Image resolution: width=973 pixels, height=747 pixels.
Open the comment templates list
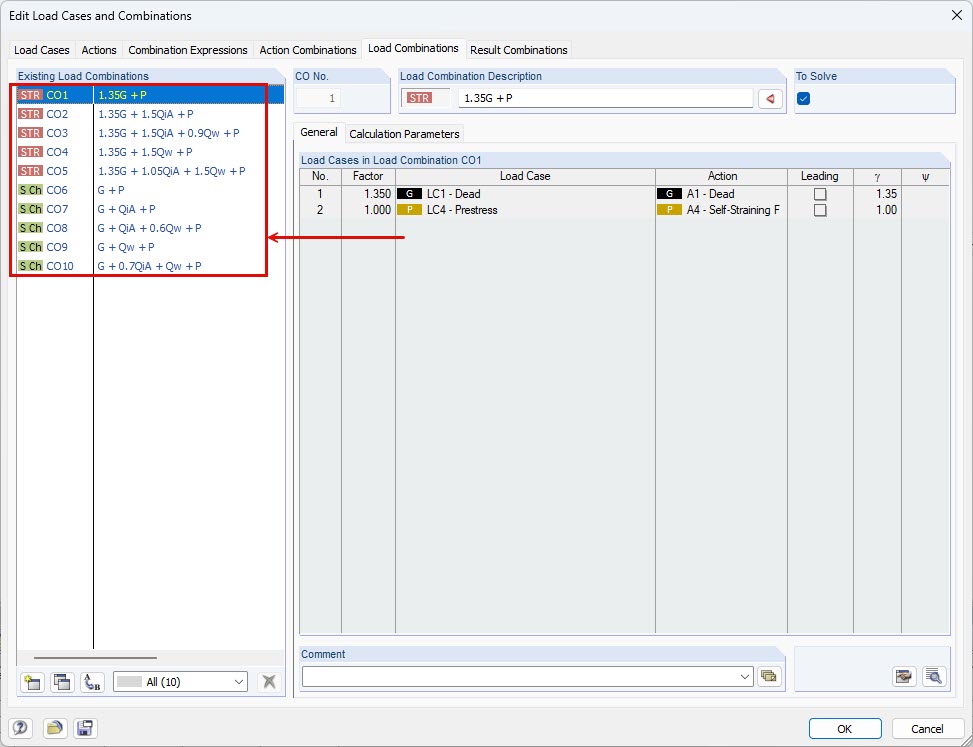769,676
